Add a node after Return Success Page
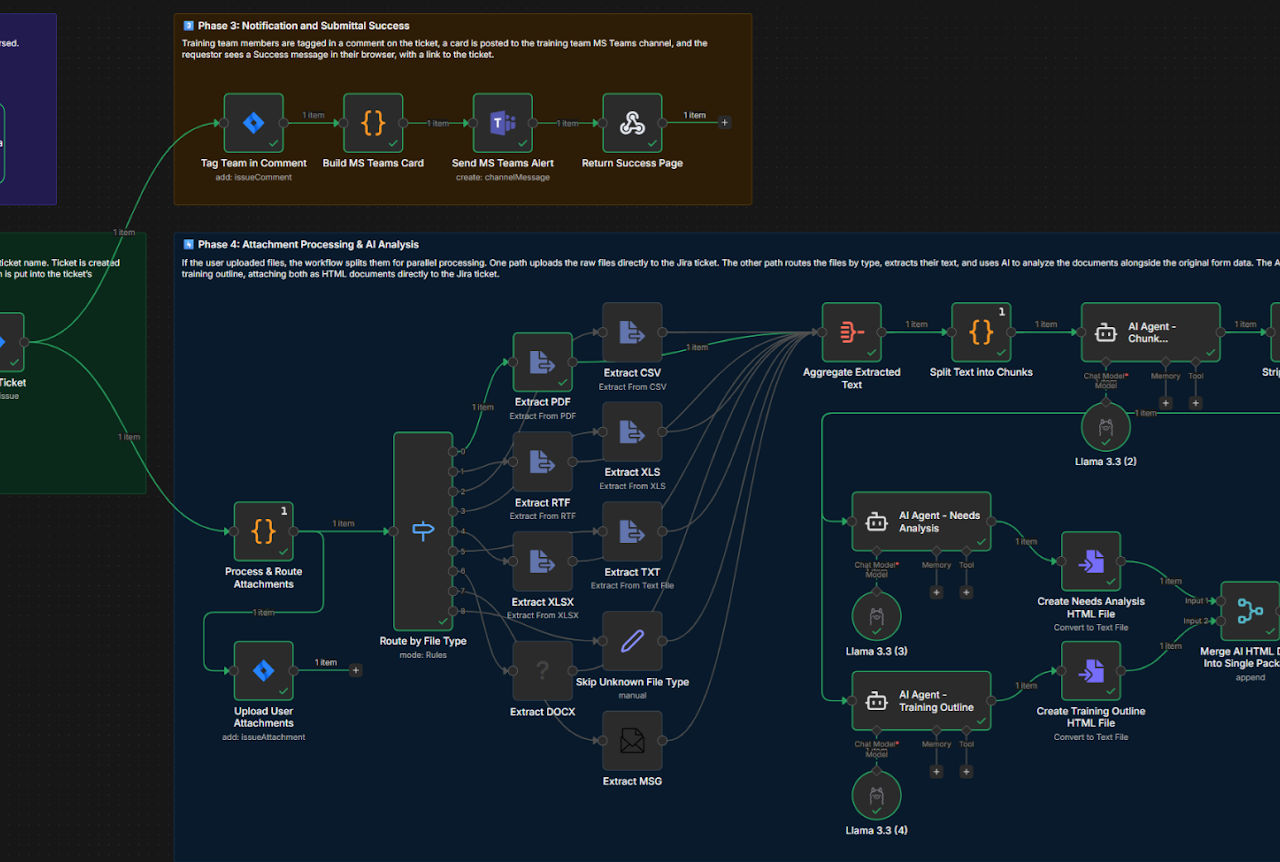Image resolution: width=1280 pixels, height=862 pixels. [x=725, y=123]
